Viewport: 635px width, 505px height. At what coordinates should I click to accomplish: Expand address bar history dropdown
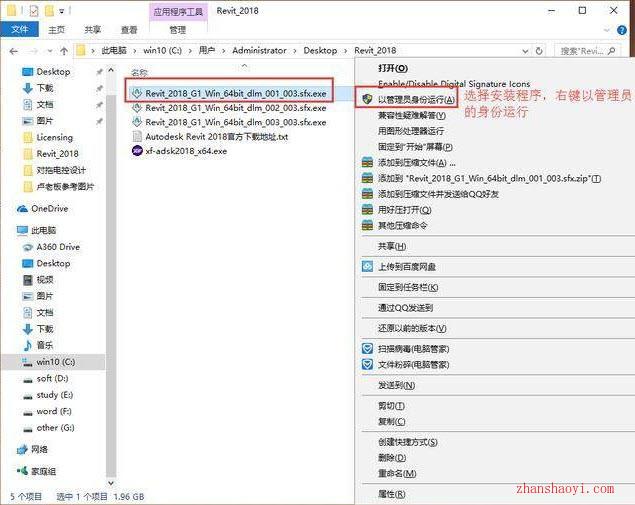point(525,51)
